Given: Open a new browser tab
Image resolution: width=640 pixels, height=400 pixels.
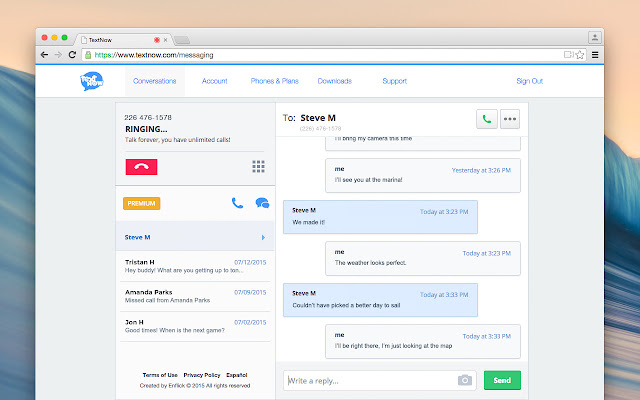Looking at the screenshot, I should click(x=182, y=40).
